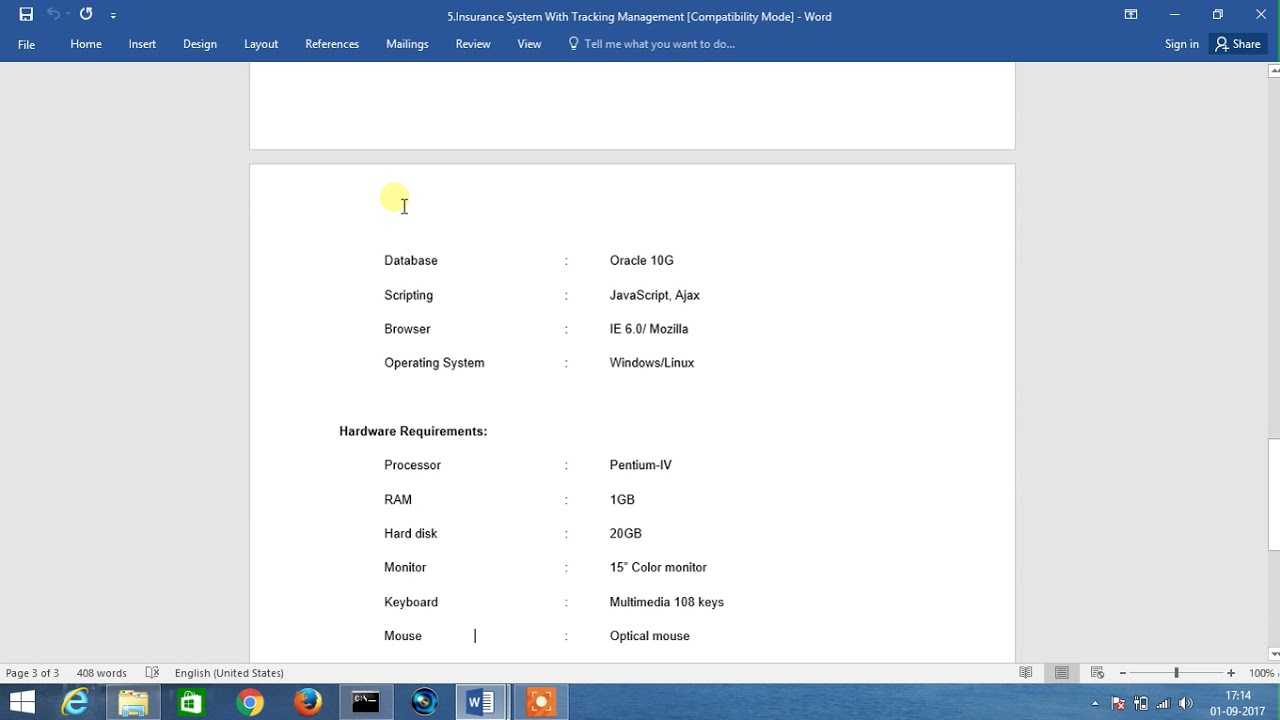Open the Mailings tab

click(x=407, y=44)
